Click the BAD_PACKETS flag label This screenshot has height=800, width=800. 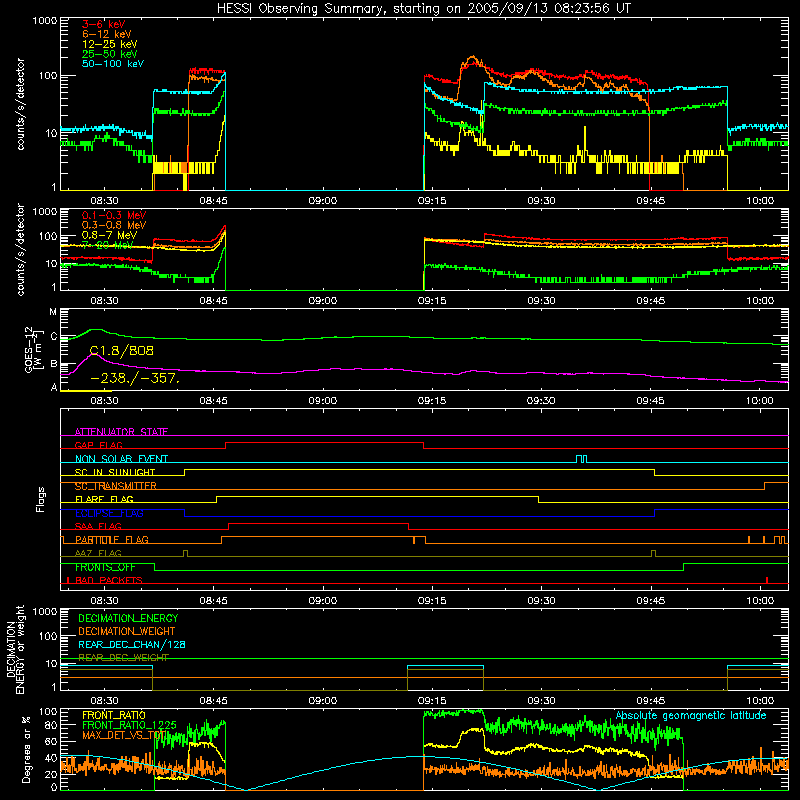click(109, 581)
